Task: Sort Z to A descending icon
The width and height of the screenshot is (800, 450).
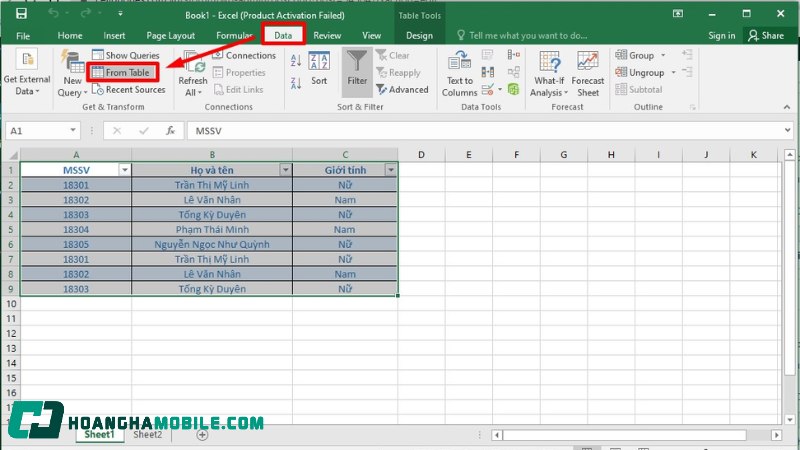Action: click(296, 83)
